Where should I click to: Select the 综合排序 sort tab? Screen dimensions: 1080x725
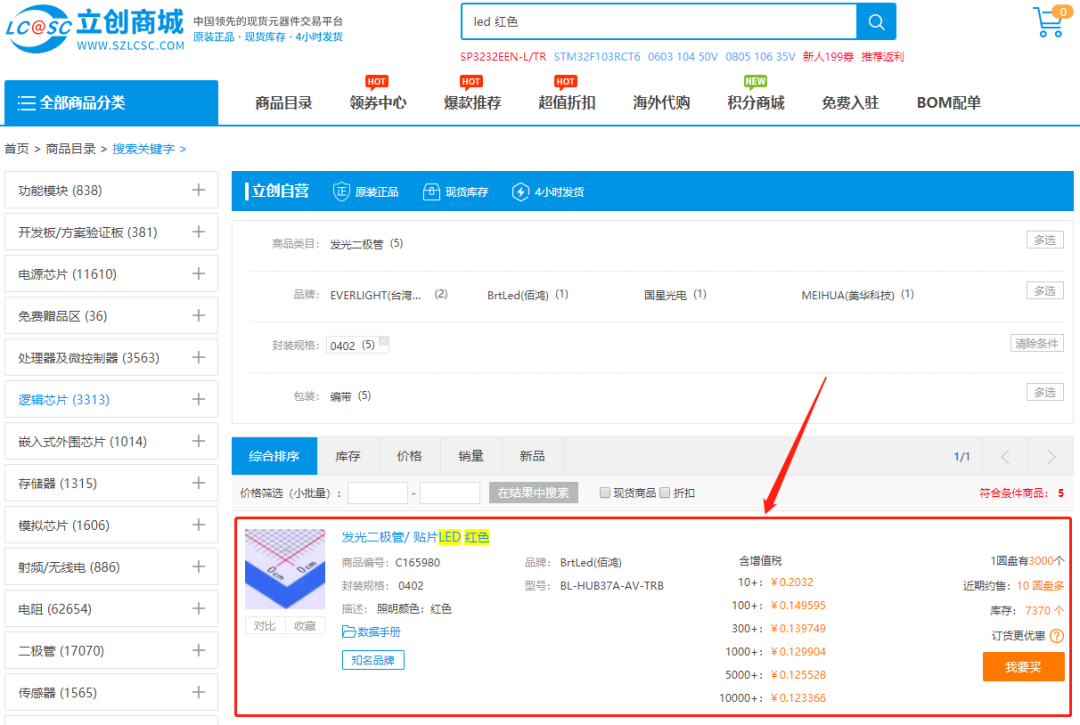pos(274,456)
